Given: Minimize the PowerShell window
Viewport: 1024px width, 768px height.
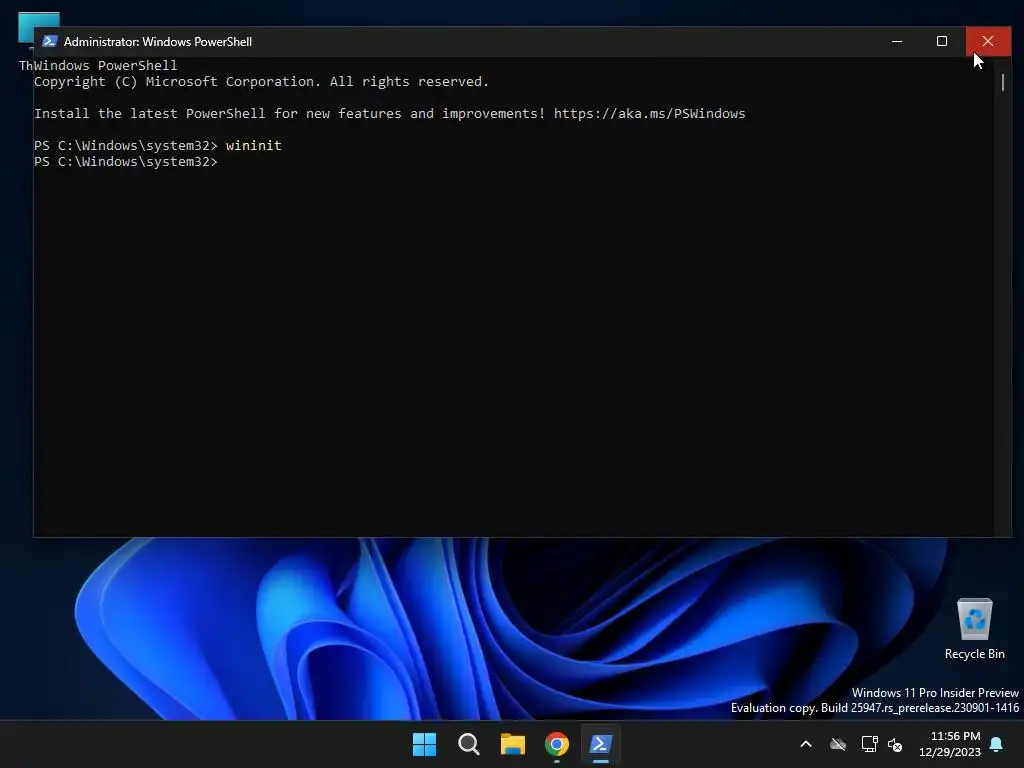Looking at the screenshot, I should coord(897,41).
